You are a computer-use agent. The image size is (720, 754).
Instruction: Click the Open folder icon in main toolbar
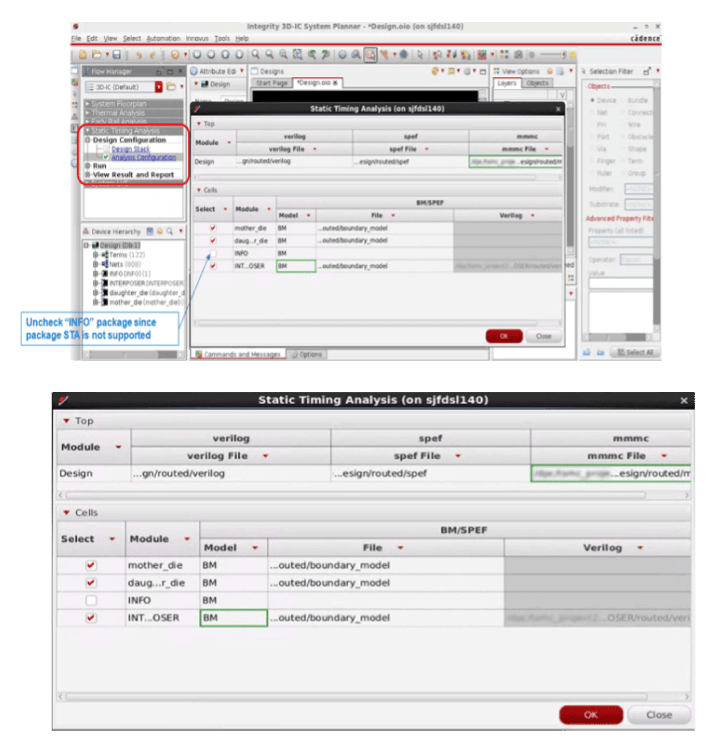click(96, 54)
